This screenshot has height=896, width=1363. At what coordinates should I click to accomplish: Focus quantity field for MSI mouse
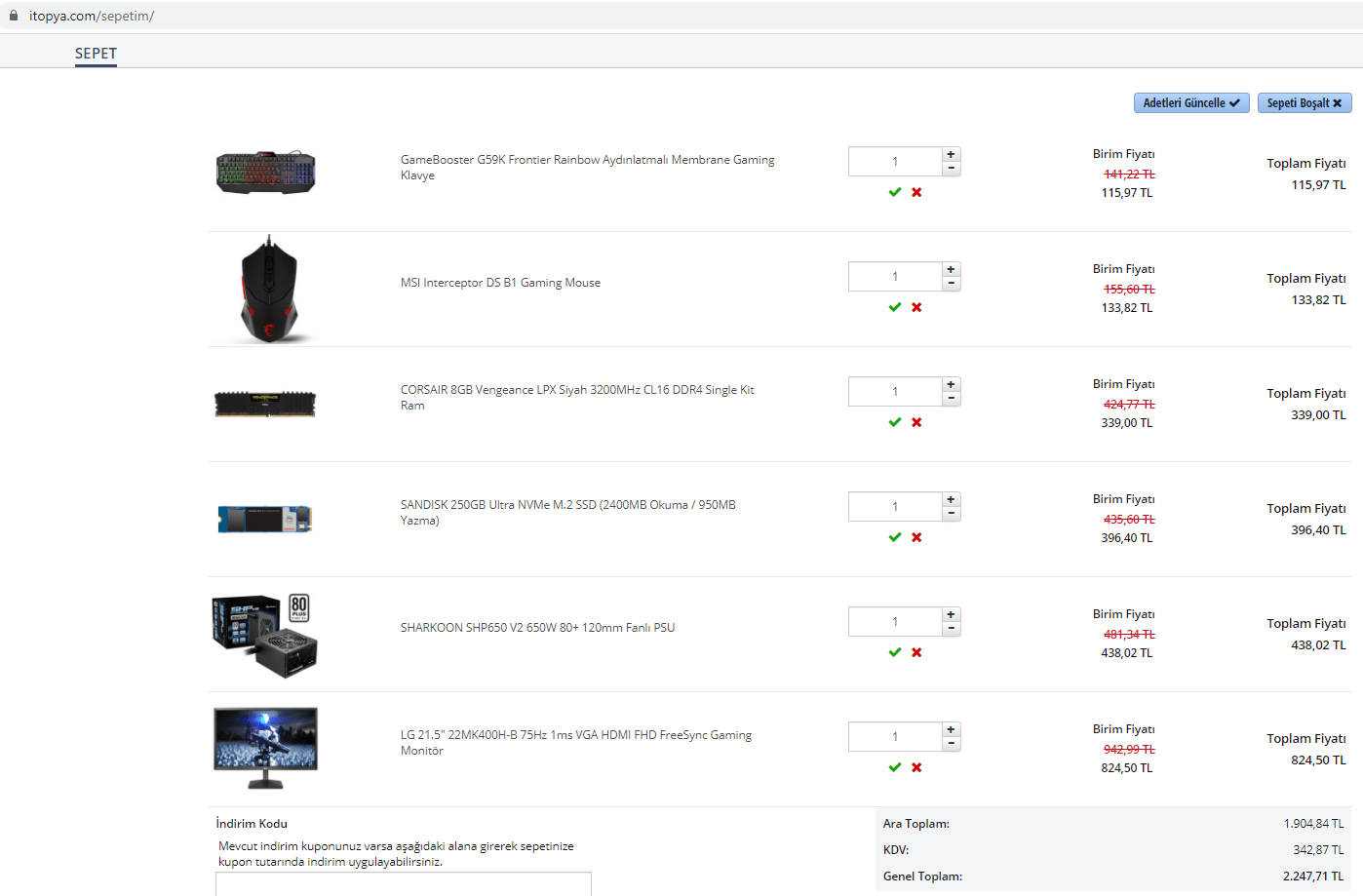click(895, 277)
